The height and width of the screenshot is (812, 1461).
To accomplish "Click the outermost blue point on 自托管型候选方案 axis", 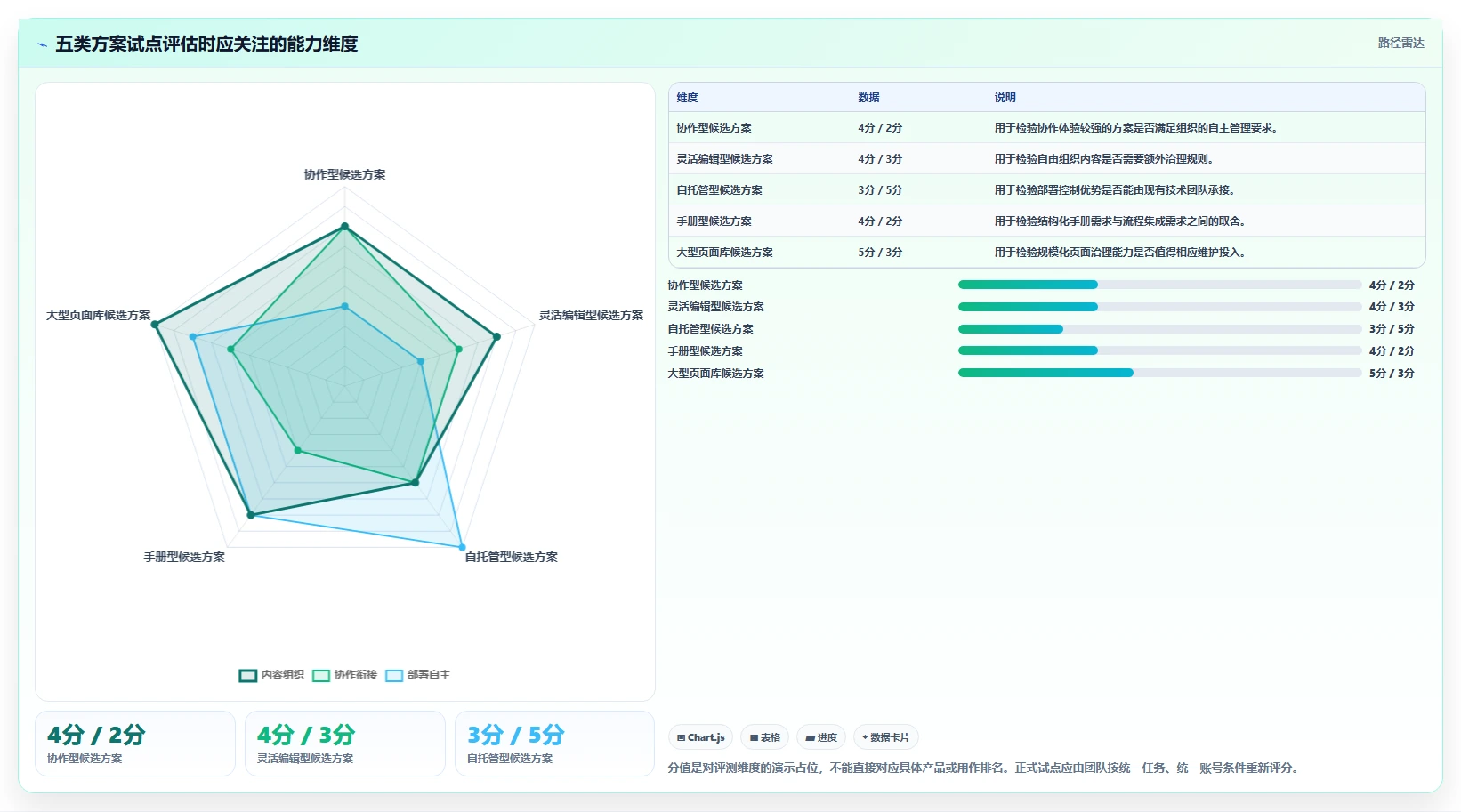I will [x=462, y=547].
